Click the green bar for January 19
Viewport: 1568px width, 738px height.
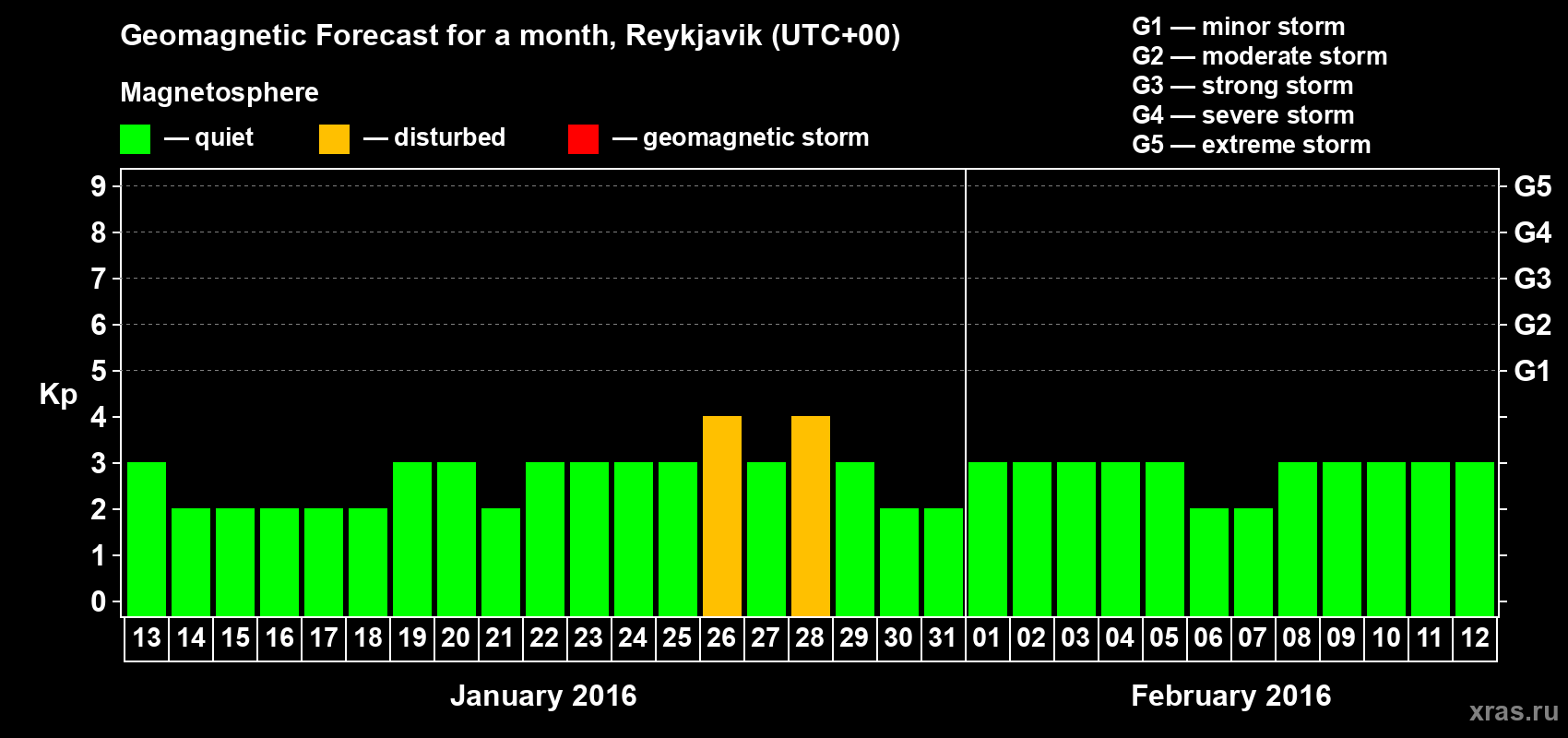pos(412,539)
